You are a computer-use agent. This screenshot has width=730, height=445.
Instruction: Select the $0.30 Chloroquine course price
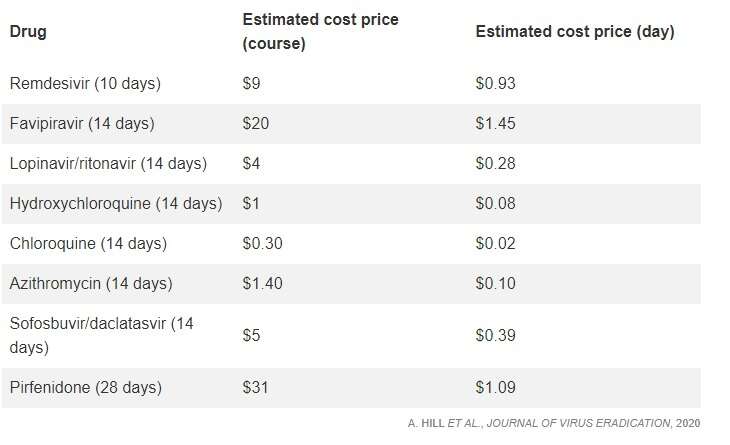pos(262,244)
